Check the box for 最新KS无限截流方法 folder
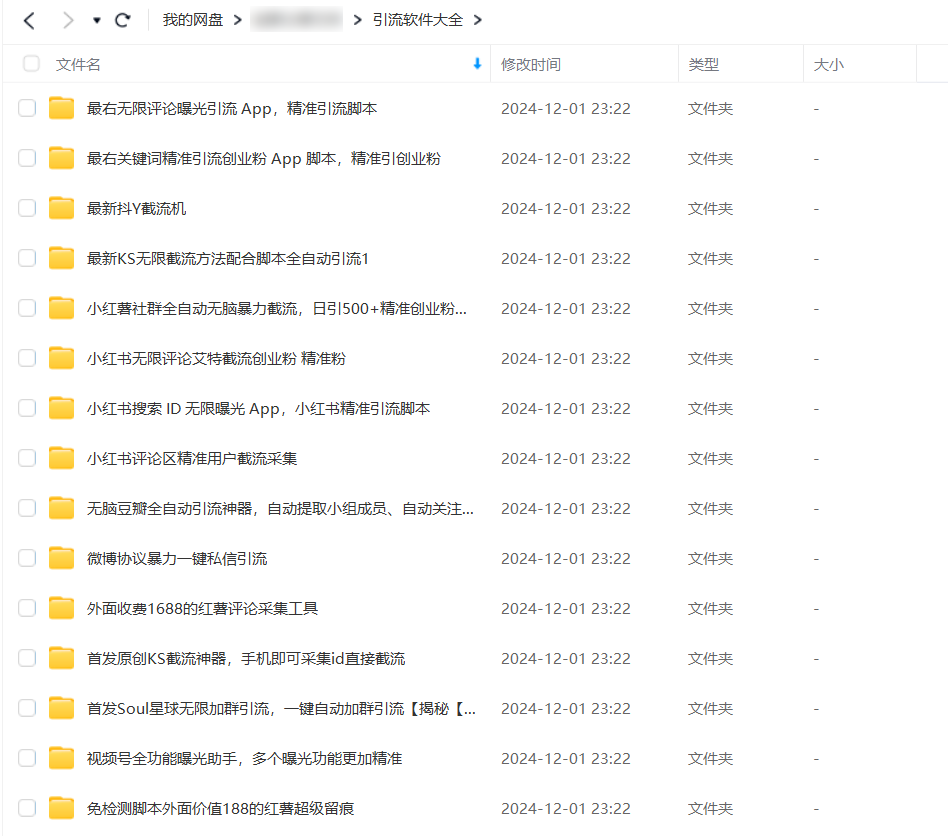This screenshot has width=948, height=836. coord(27,259)
